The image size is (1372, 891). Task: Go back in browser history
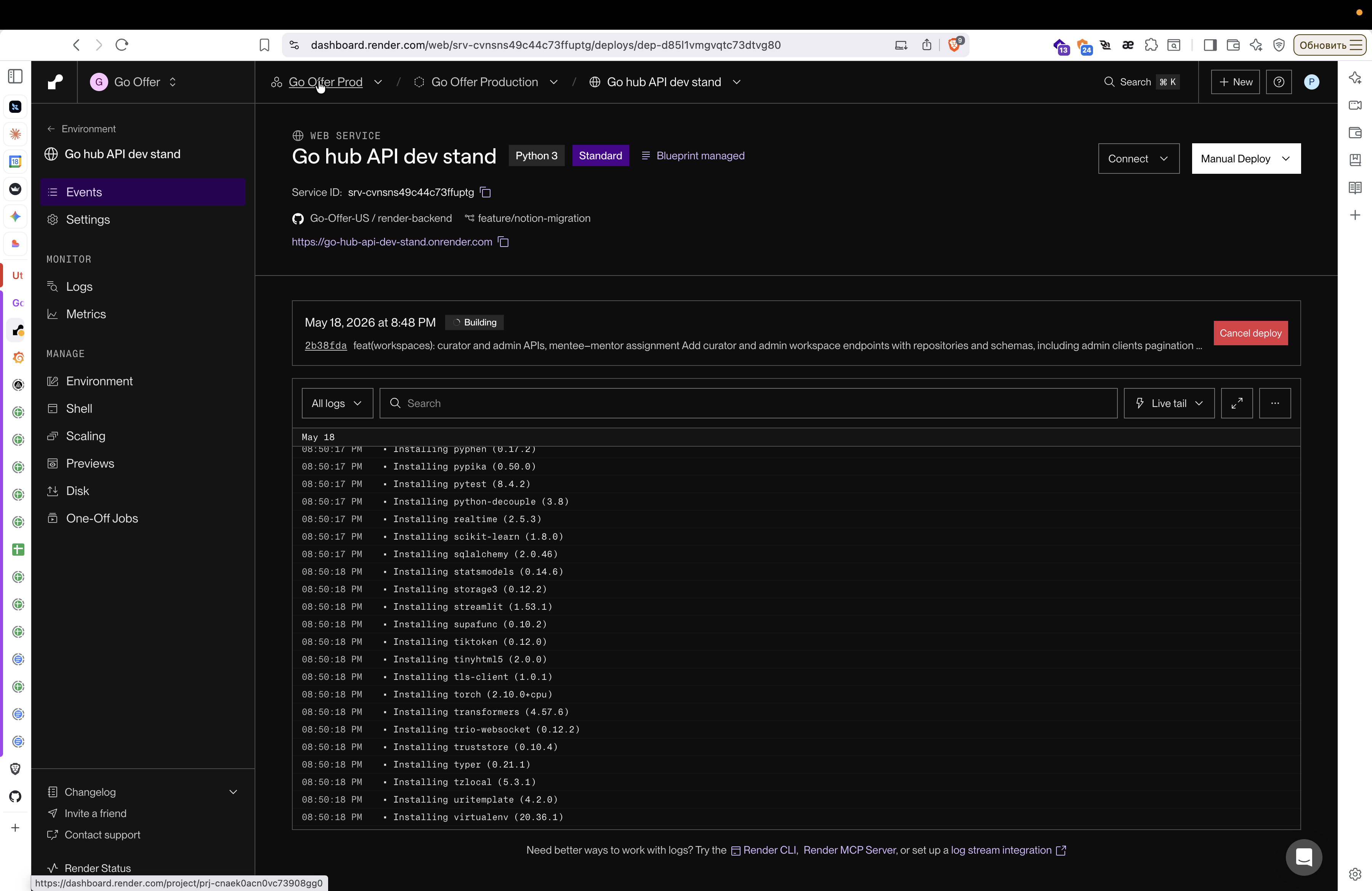click(x=76, y=45)
